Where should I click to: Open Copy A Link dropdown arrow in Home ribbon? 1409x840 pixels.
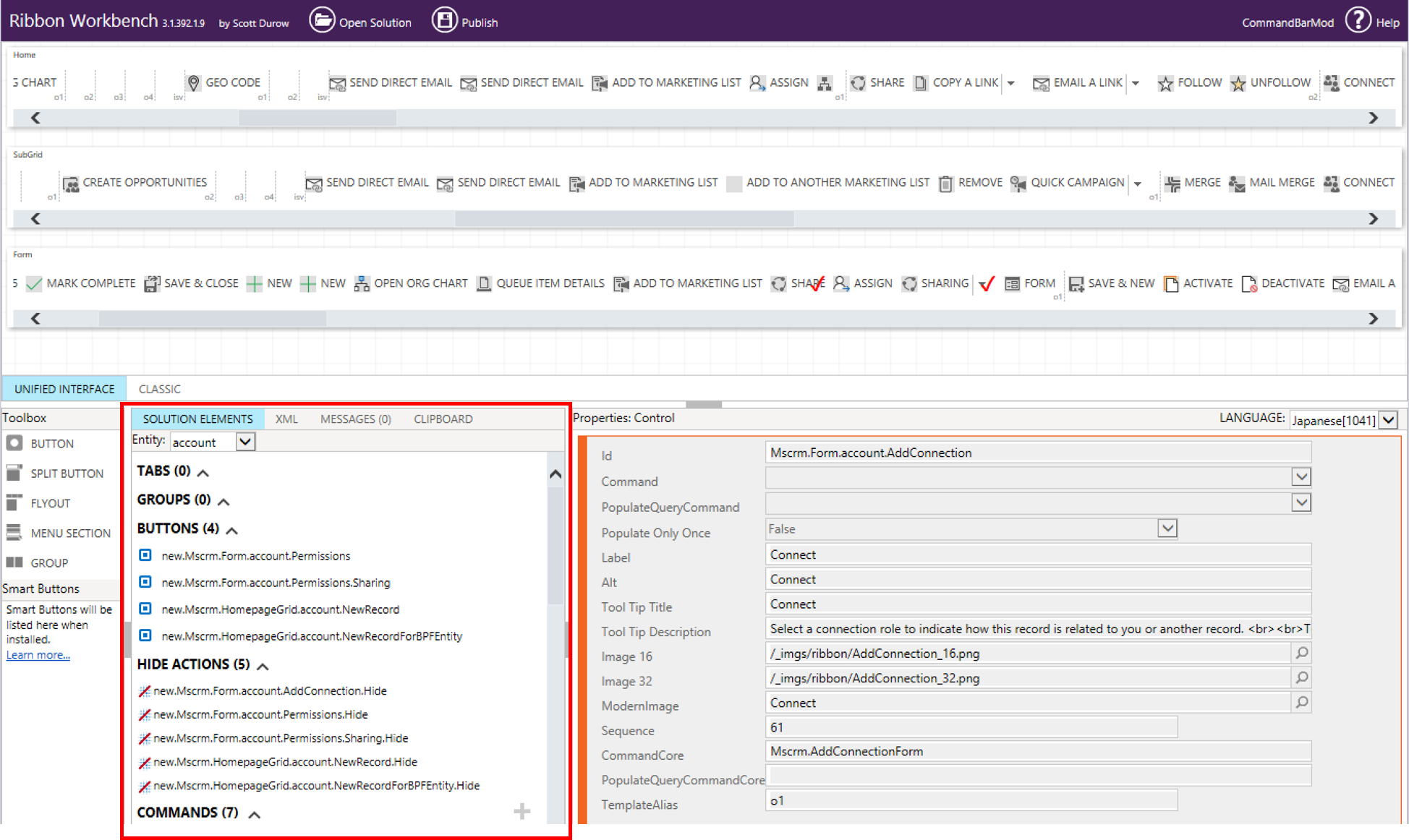tap(1011, 84)
